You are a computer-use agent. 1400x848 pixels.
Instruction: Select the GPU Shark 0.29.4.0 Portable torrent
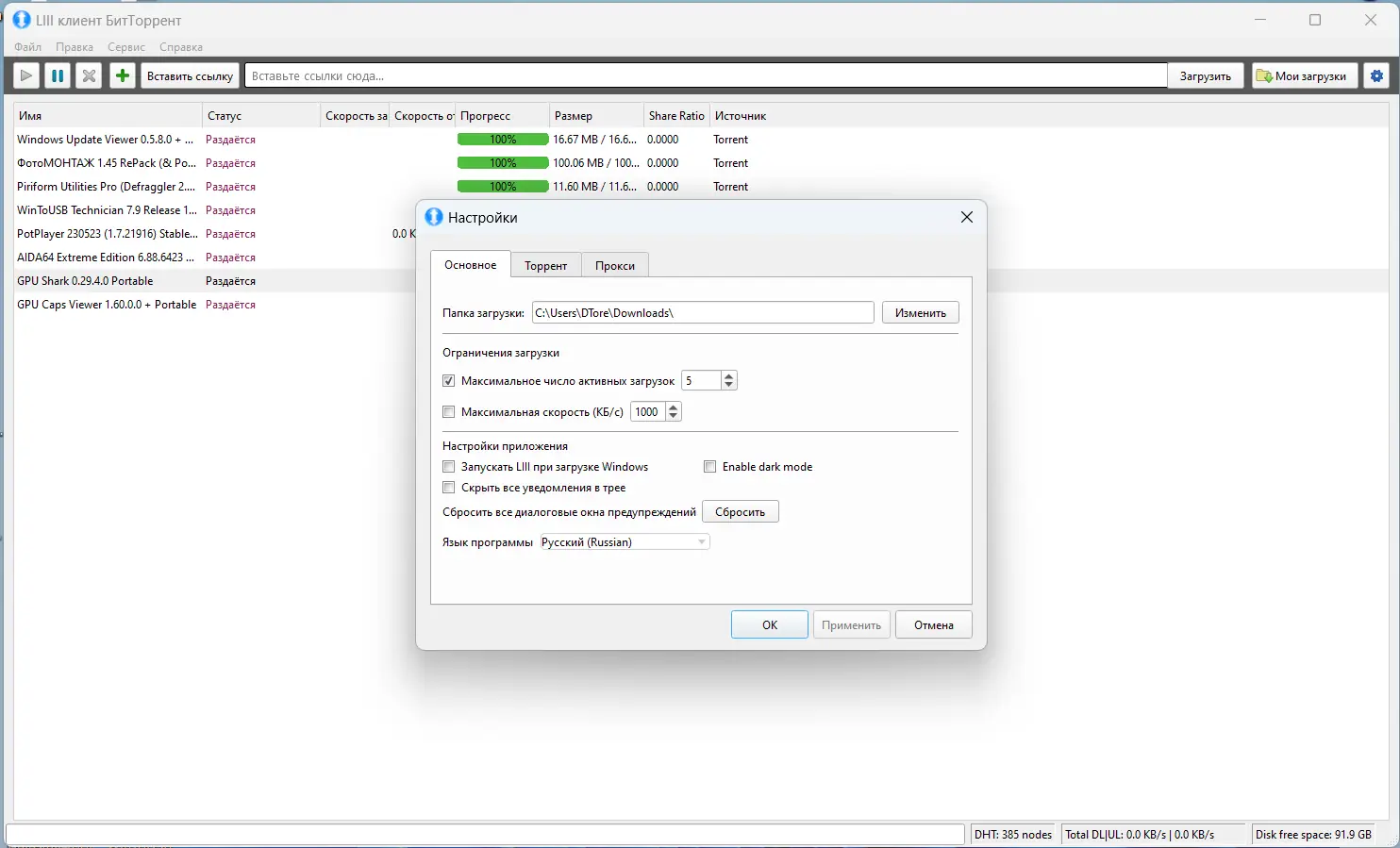85,281
